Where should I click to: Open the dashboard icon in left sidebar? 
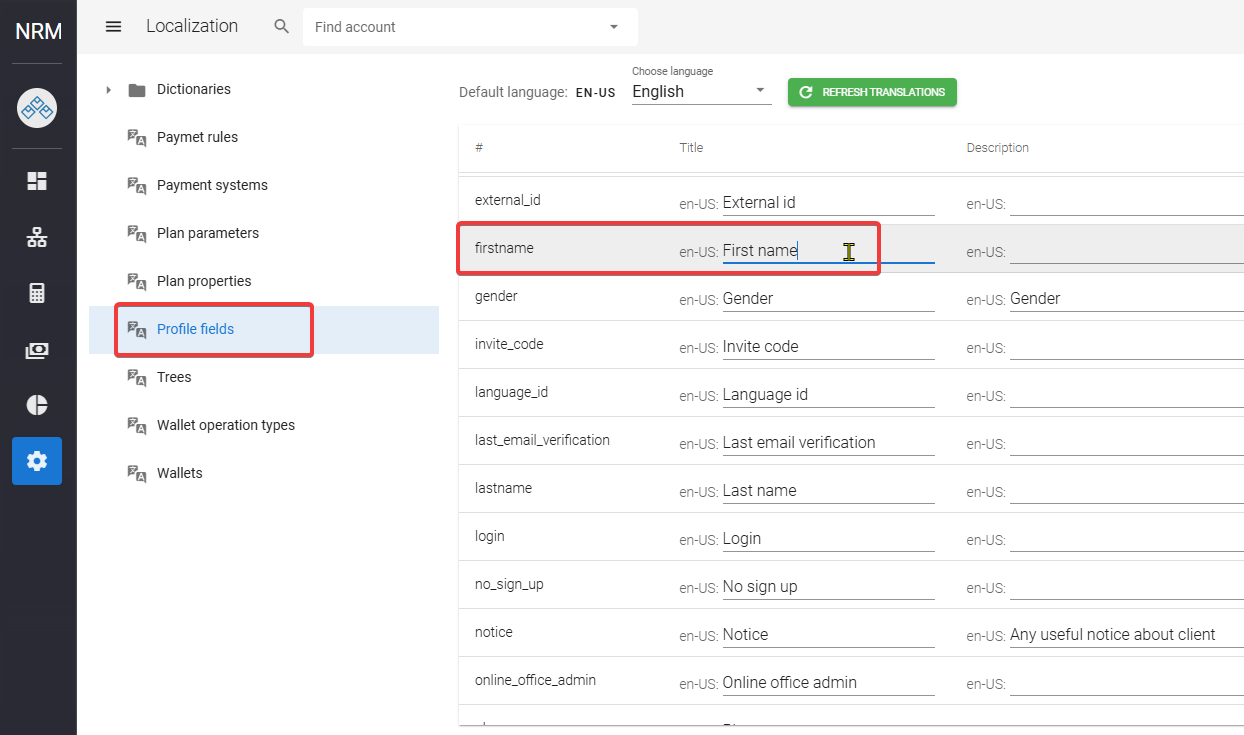click(37, 181)
